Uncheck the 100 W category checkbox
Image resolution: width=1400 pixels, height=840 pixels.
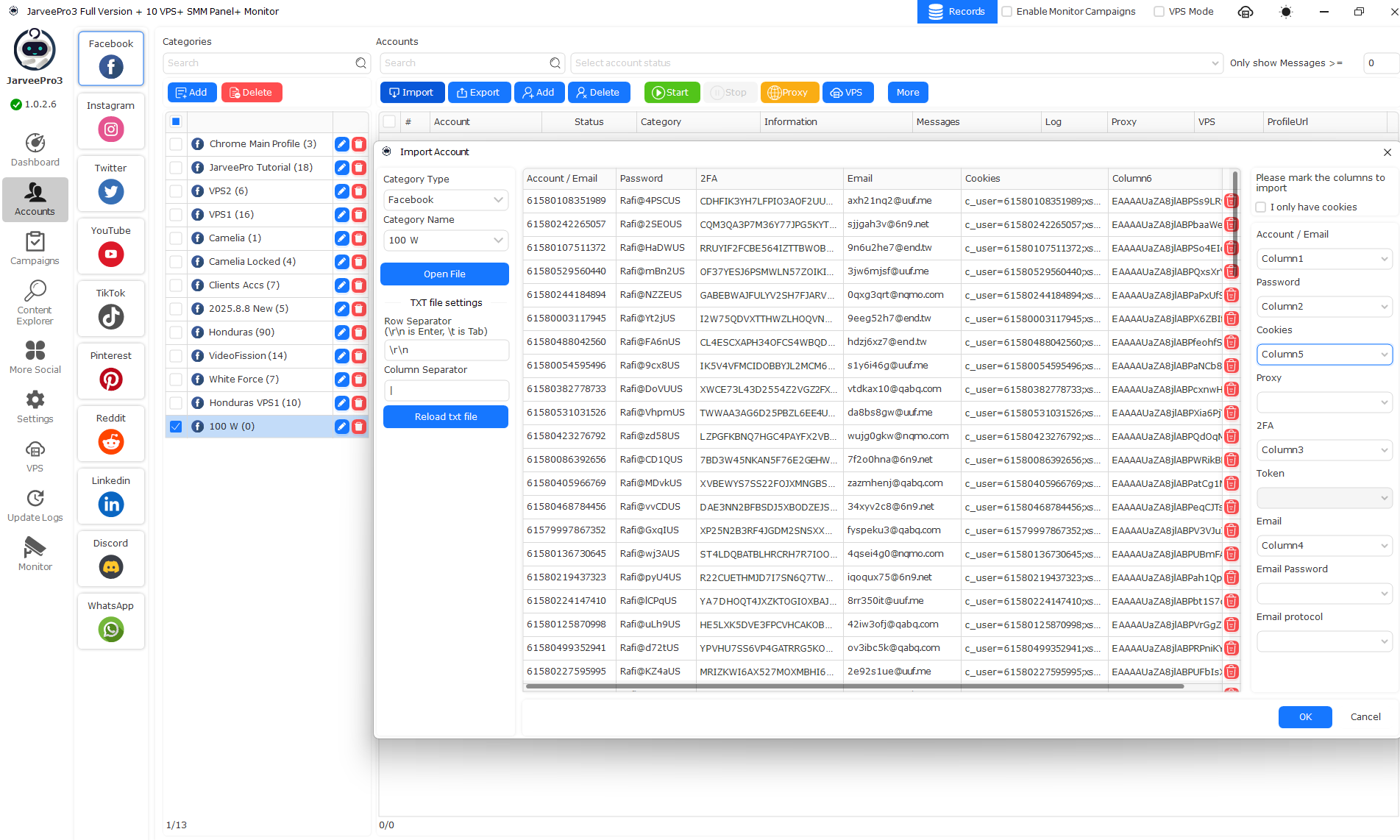[176, 427]
